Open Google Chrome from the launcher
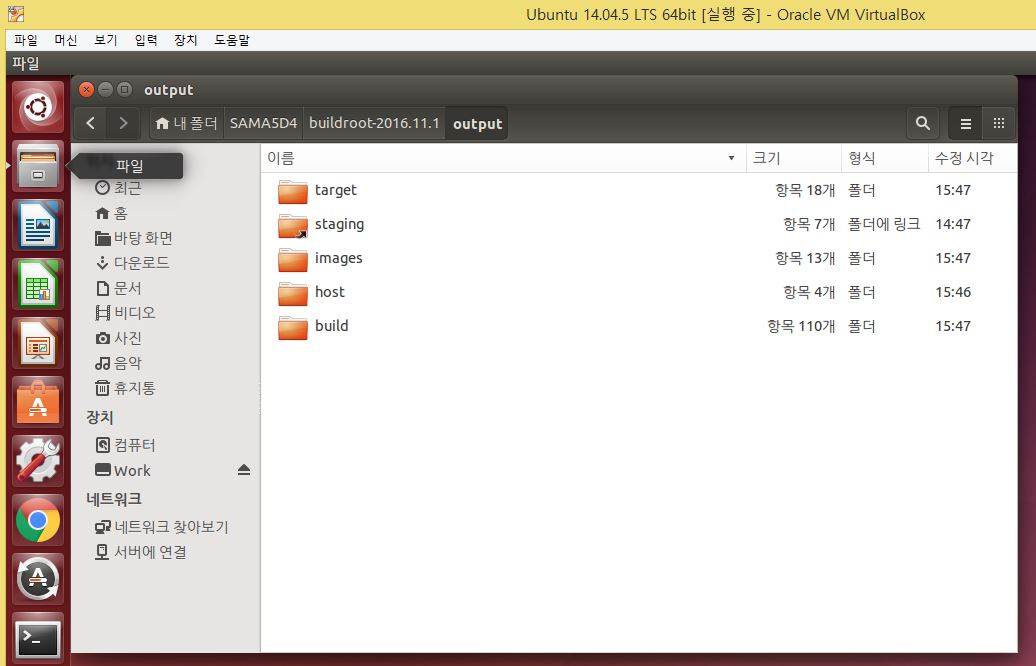Viewport: 1036px width, 666px height. pos(38,520)
